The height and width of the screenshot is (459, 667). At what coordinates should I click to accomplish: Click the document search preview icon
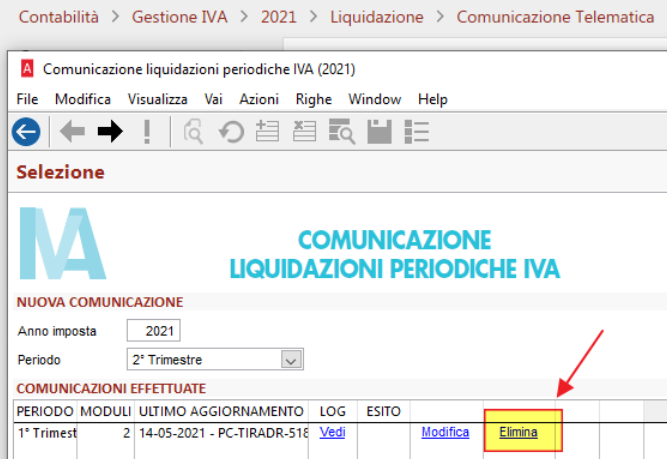point(193,132)
